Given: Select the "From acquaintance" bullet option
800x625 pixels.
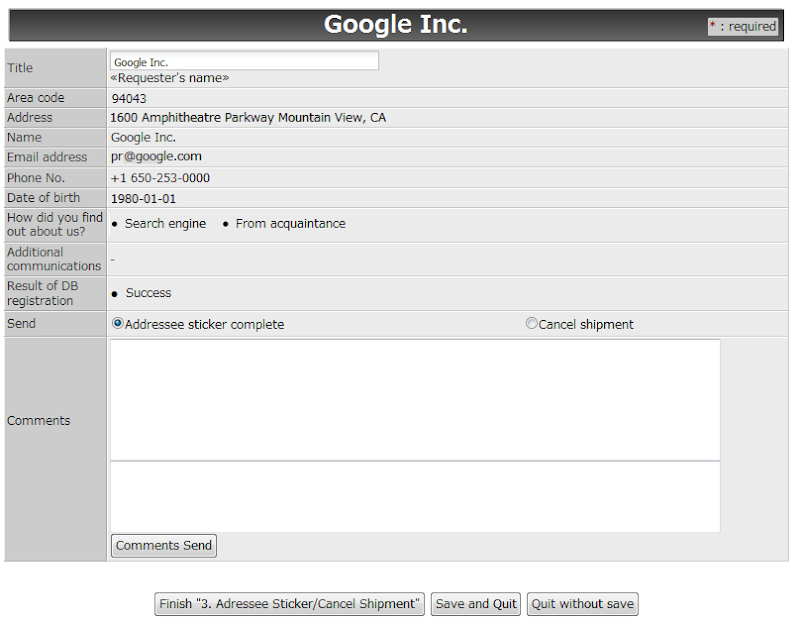Looking at the screenshot, I should point(290,223).
